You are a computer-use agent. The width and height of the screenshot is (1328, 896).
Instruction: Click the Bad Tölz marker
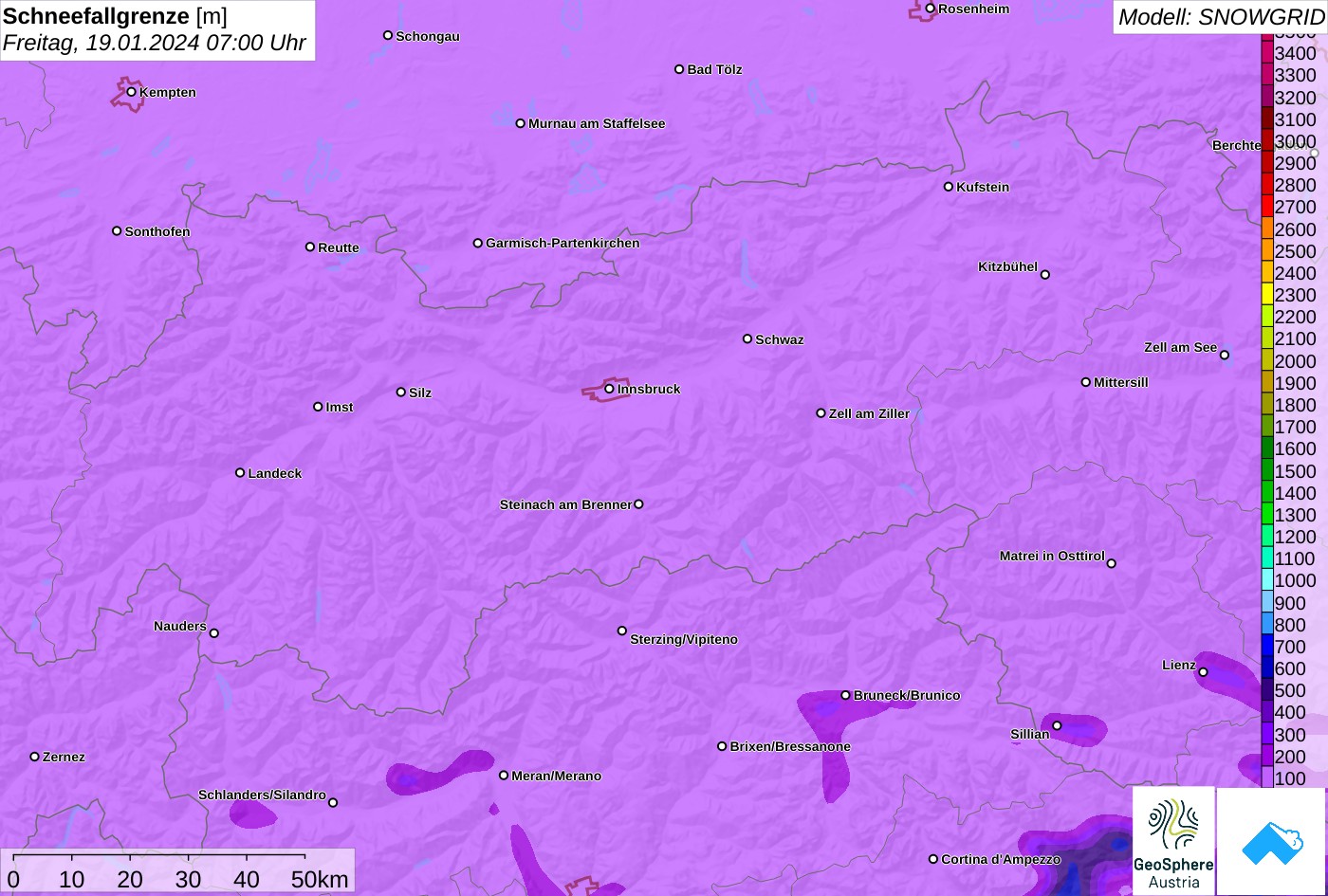[x=679, y=69]
